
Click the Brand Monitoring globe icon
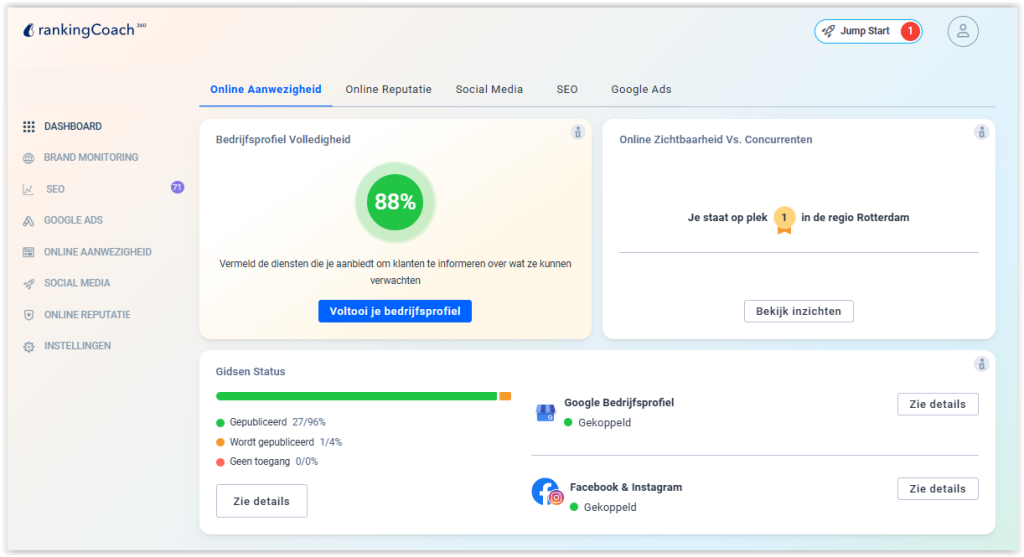[x=29, y=158]
